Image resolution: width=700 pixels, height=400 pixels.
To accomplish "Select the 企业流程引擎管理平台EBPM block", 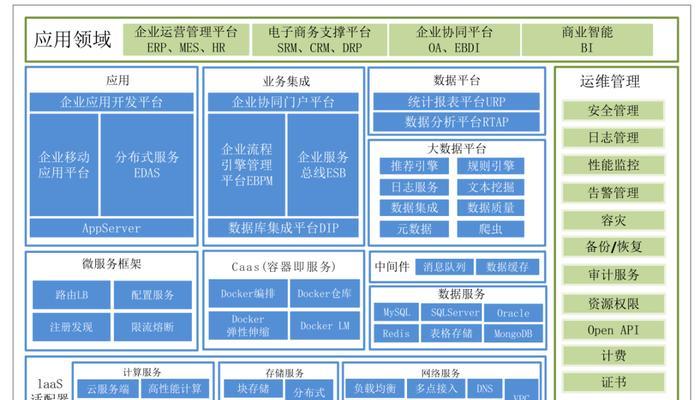I will tap(246, 165).
